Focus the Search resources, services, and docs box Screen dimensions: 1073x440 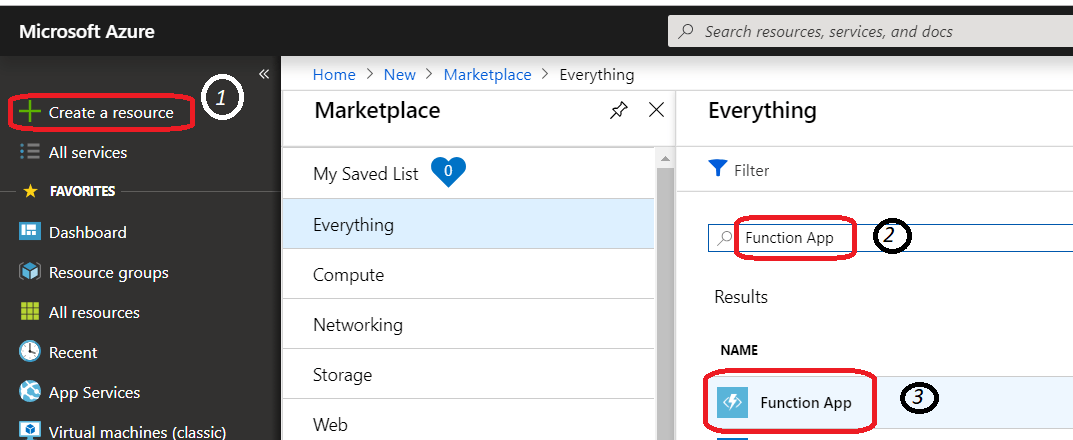click(x=870, y=31)
